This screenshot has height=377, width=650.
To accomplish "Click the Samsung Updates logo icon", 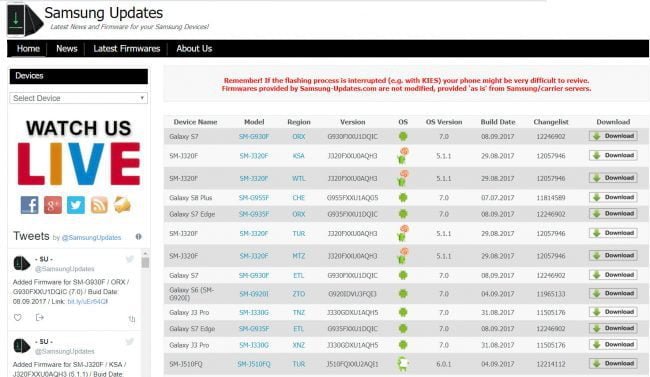I will [24, 19].
